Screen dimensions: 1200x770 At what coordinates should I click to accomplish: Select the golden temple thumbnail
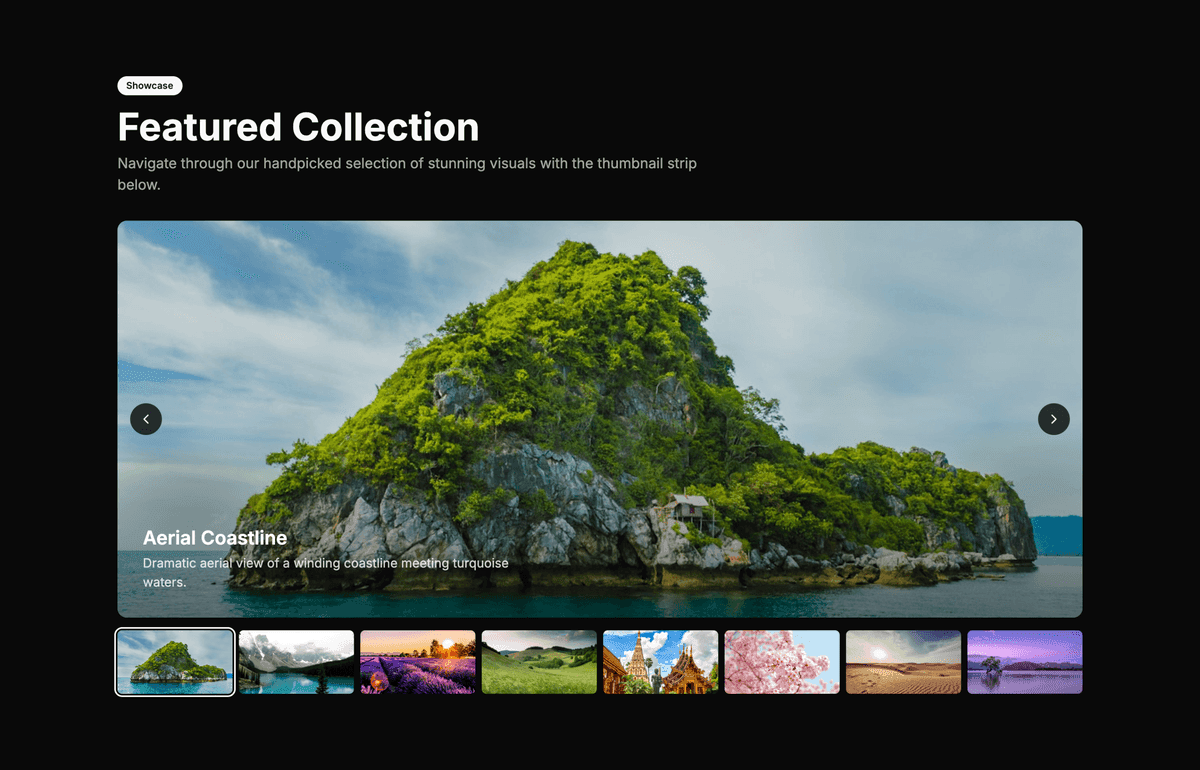point(660,661)
